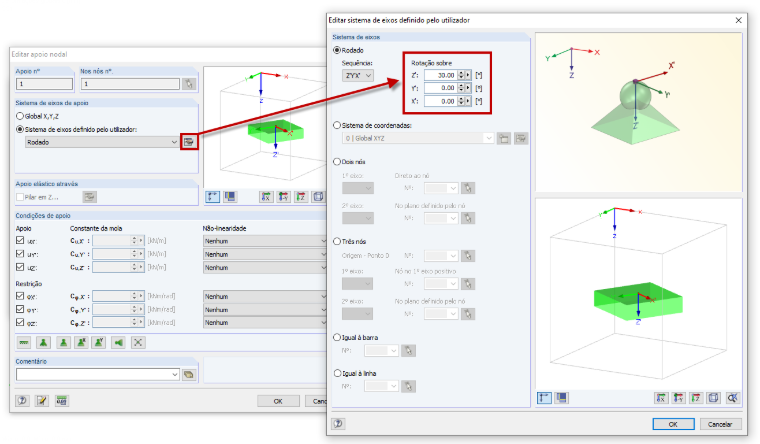
Task: Open the edit user-defined axis system button
Action: [189, 142]
